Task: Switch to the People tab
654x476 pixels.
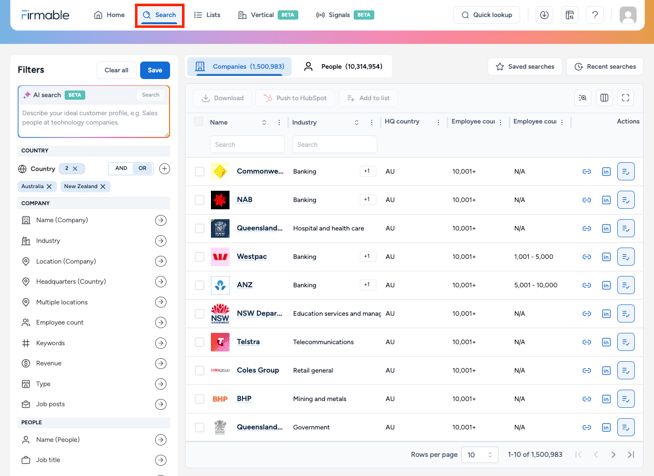Action: coord(343,66)
